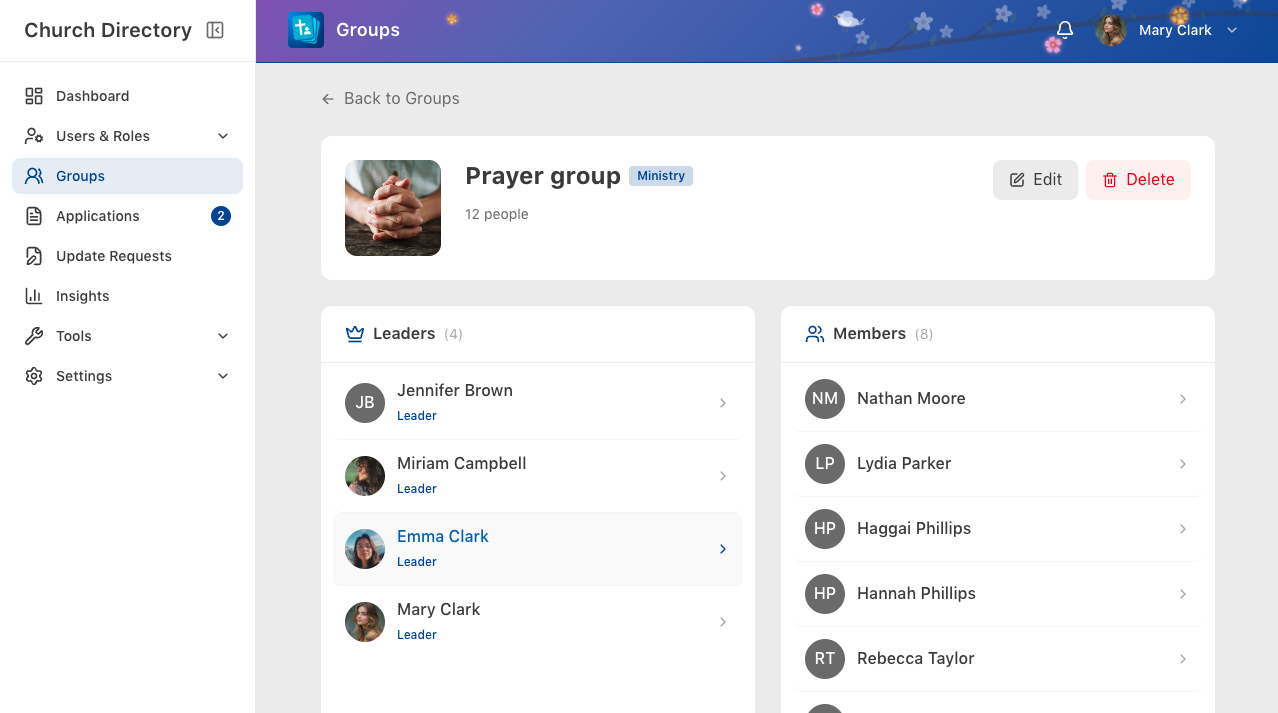Open the user menu dropdown arrow
The height and width of the screenshot is (713, 1278).
pyautogui.click(x=1232, y=30)
